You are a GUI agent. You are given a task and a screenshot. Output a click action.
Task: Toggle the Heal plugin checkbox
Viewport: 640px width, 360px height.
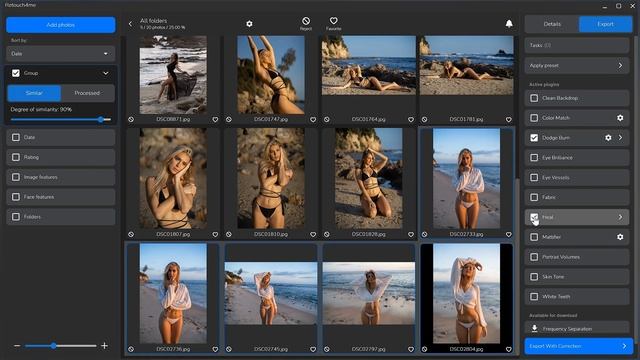pos(534,217)
